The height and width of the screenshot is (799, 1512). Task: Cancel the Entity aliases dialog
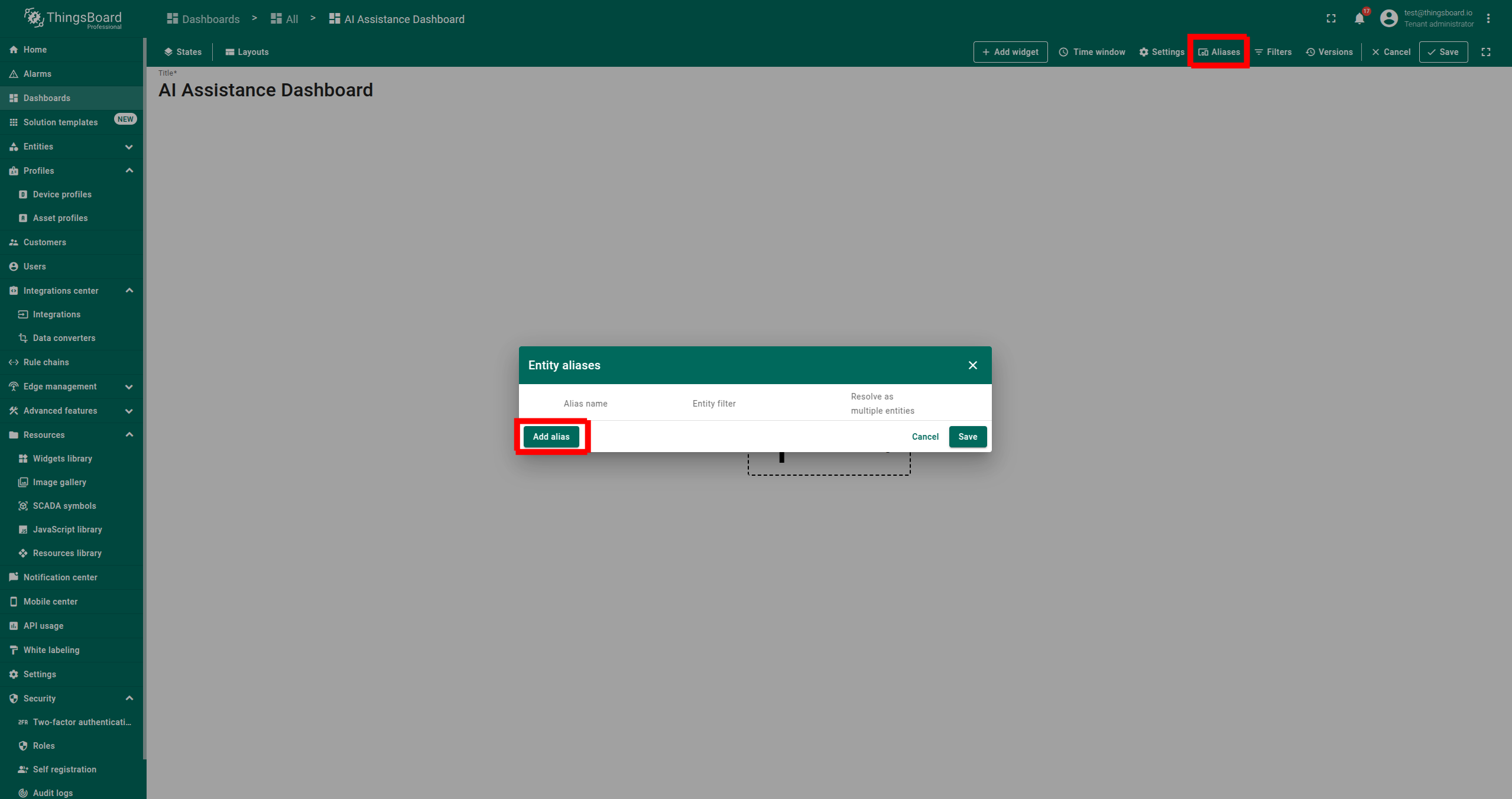tap(924, 437)
